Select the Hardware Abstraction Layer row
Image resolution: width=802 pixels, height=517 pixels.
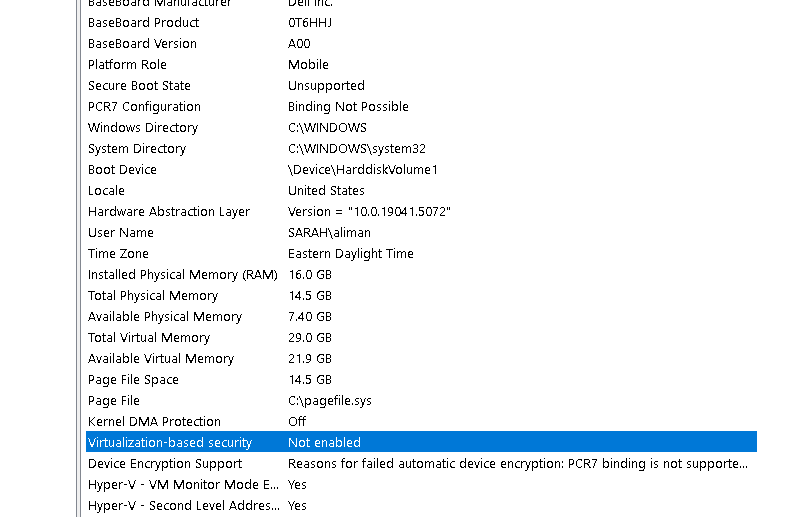click(x=169, y=211)
